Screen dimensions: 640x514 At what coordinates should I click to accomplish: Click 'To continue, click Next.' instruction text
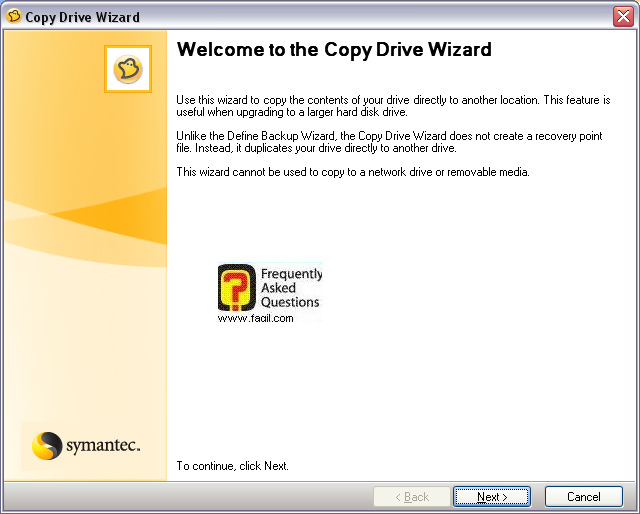(232, 466)
